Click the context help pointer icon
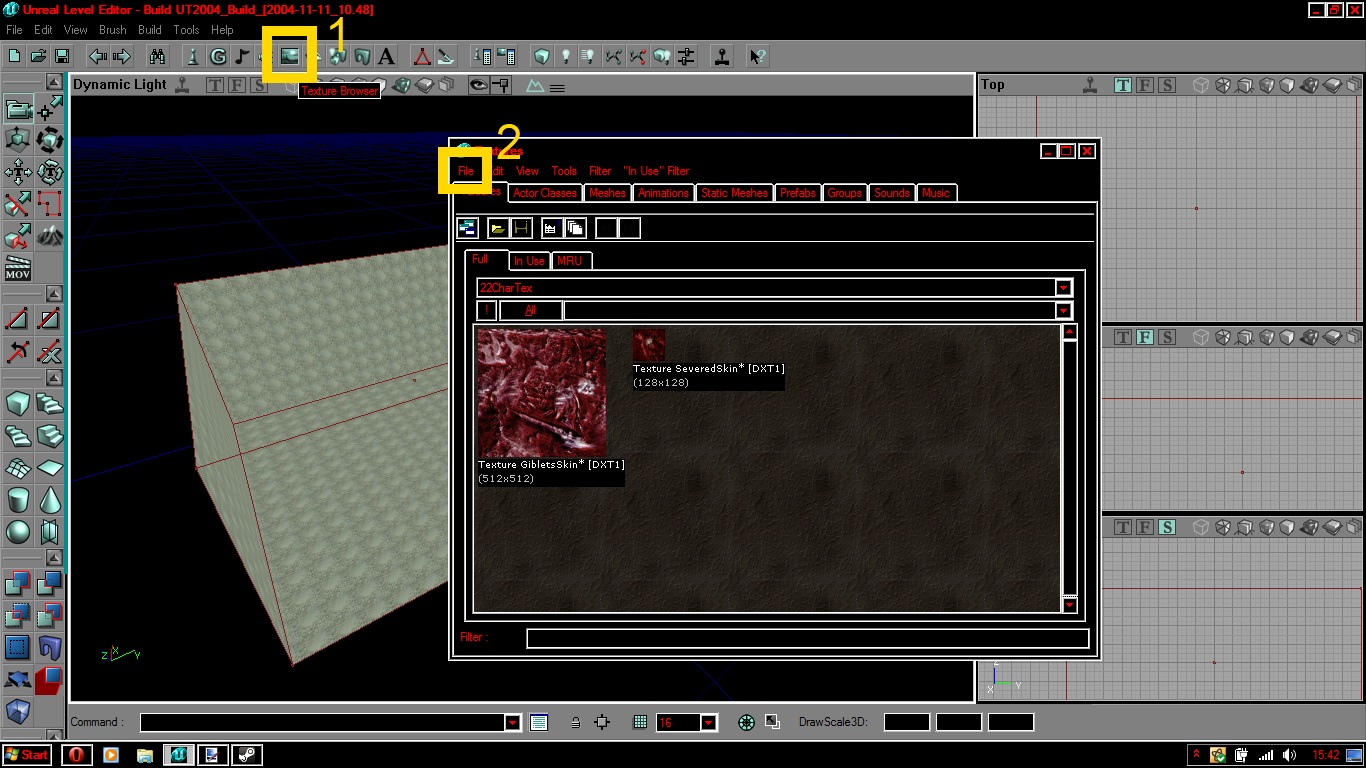 click(x=757, y=56)
